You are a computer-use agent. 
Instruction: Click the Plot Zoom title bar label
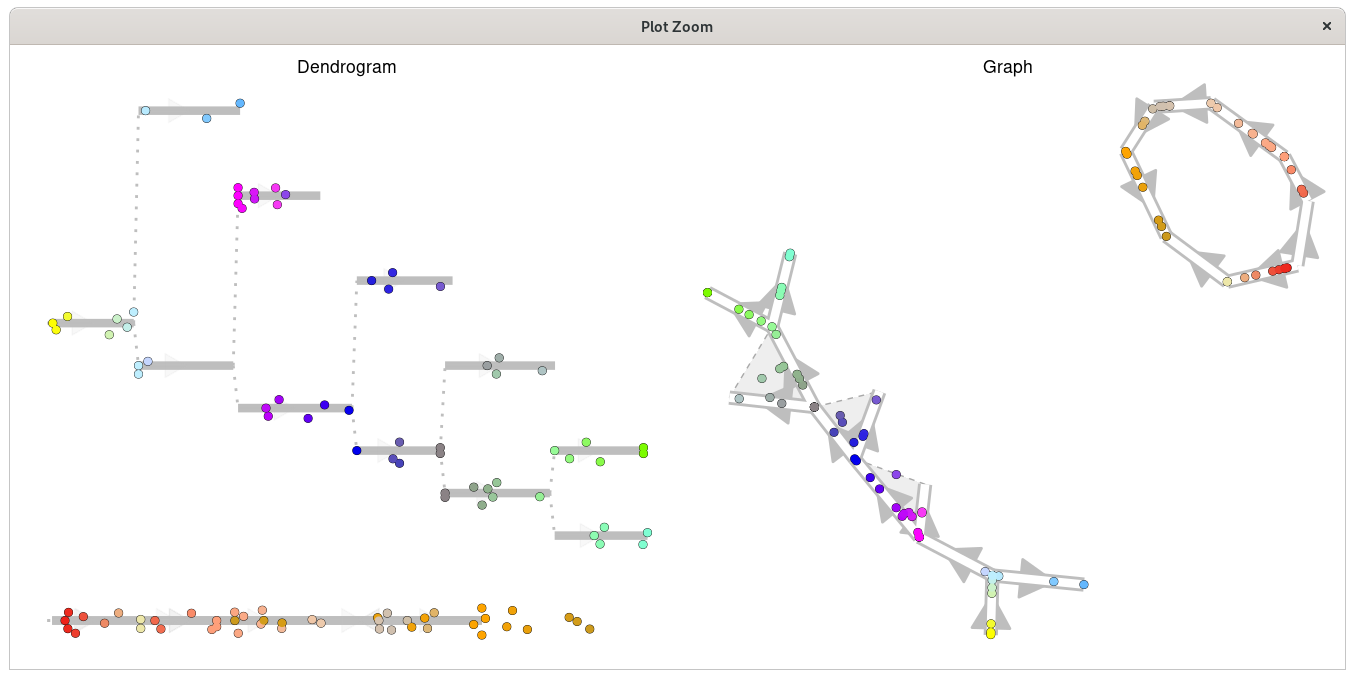click(x=677, y=27)
